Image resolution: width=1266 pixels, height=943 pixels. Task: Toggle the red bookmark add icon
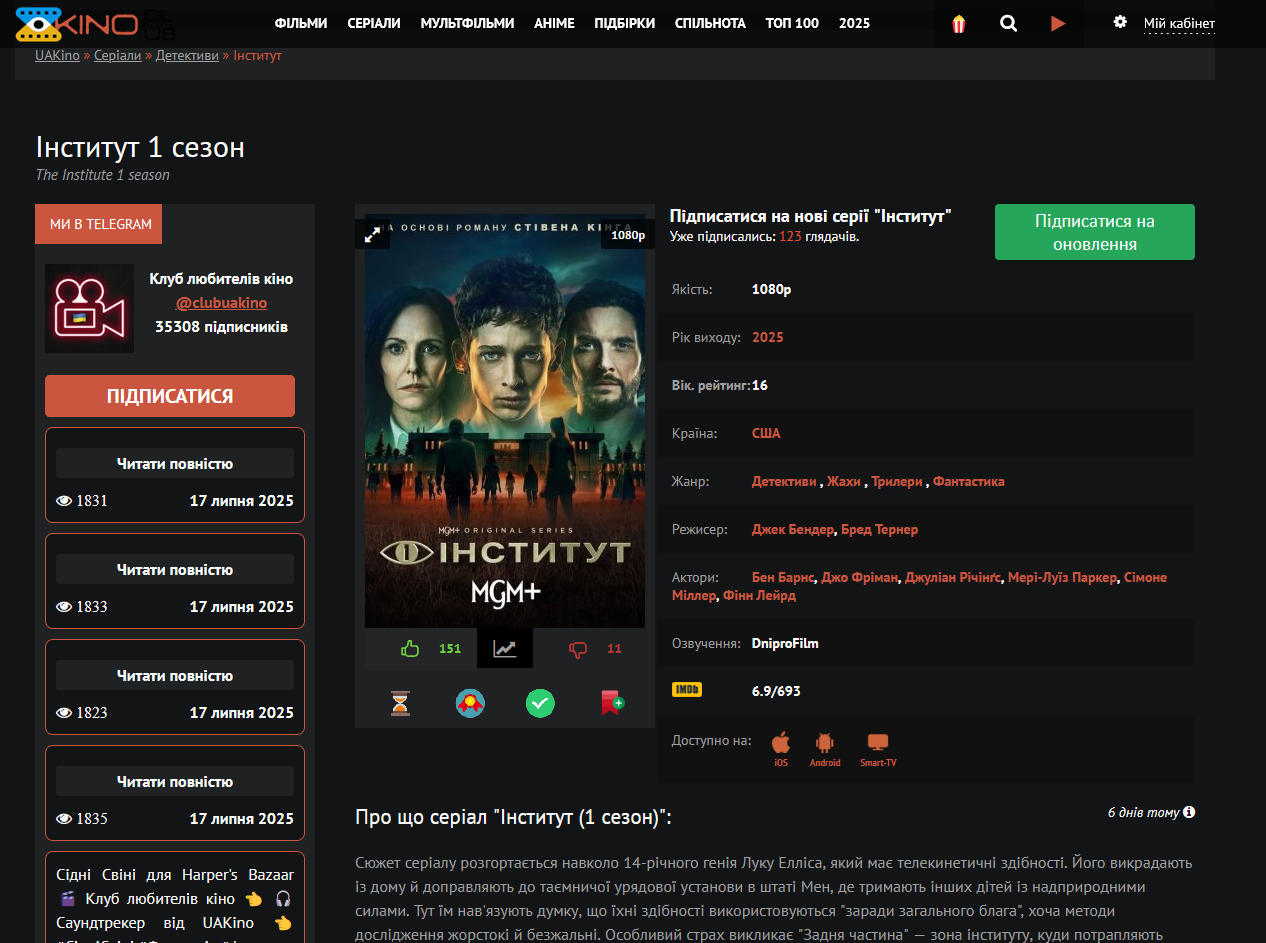pyautogui.click(x=612, y=703)
